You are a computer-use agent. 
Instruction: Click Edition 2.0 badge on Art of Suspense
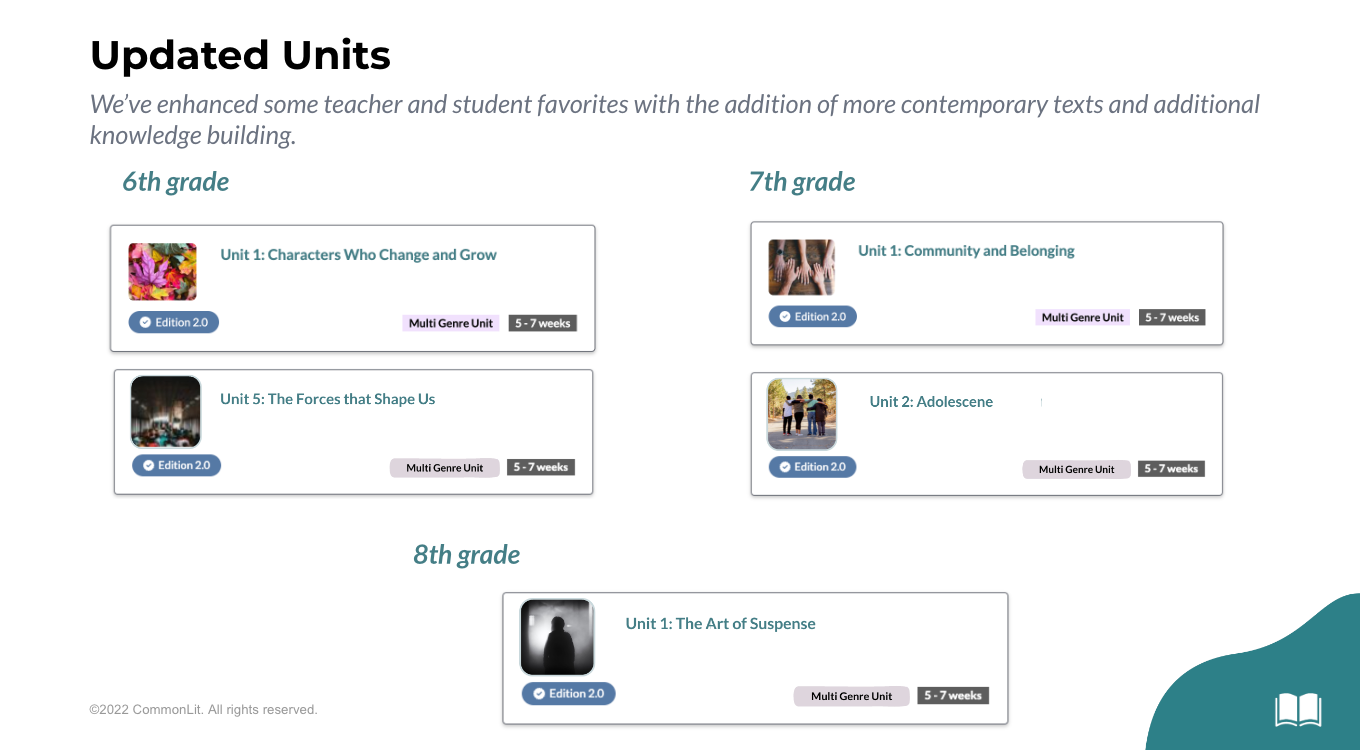click(568, 693)
